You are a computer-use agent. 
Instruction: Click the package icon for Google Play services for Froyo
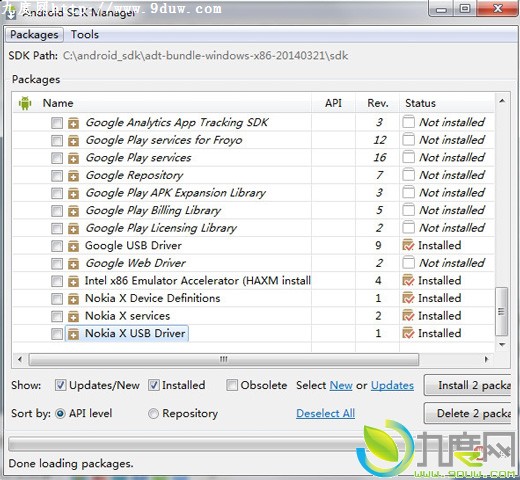[x=73, y=141]
